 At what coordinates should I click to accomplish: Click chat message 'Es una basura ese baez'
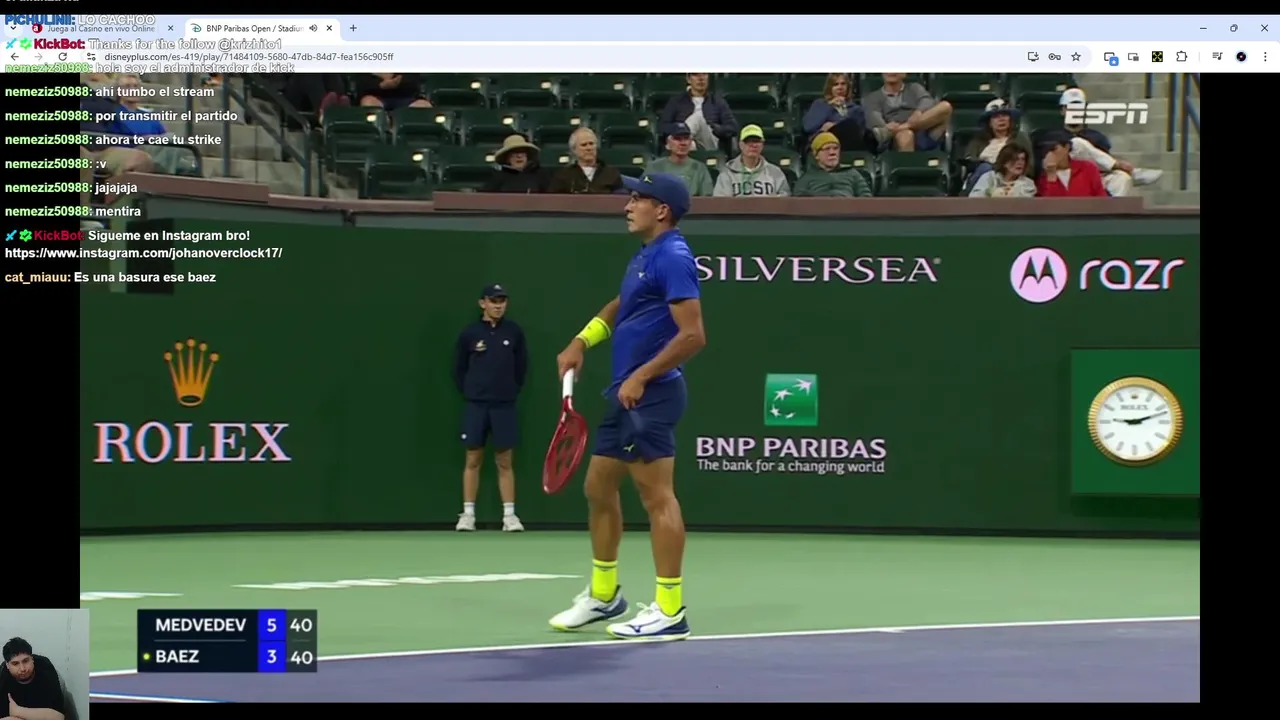pyautogui.click(x=145, y=277)
